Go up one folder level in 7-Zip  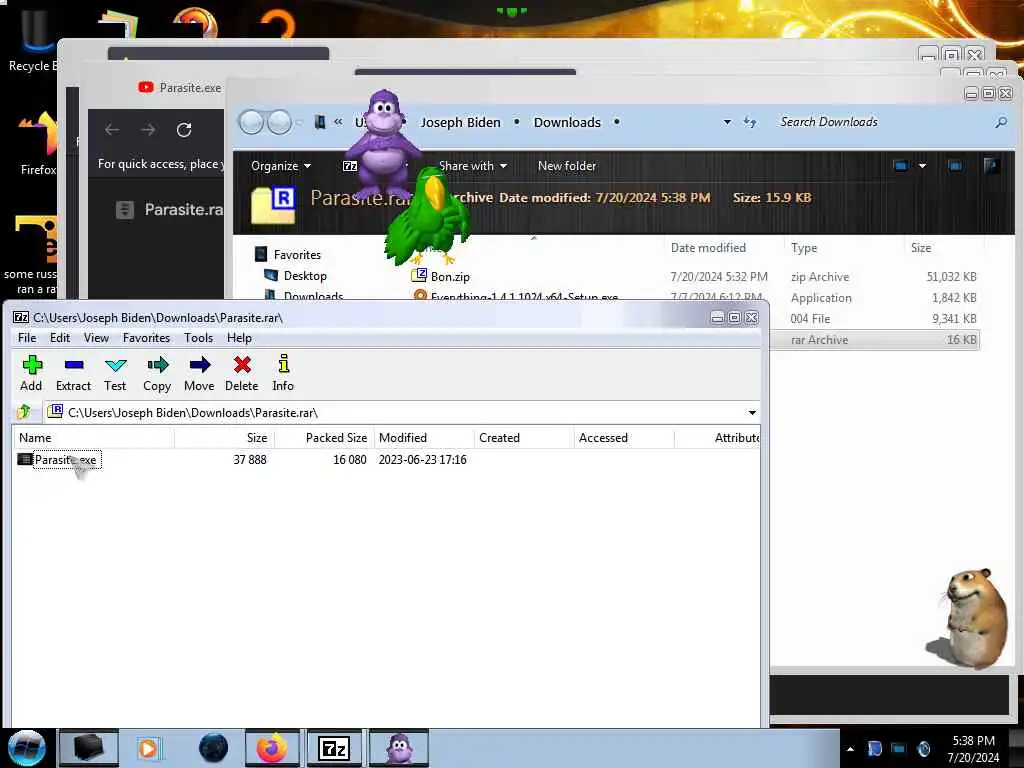24,412
